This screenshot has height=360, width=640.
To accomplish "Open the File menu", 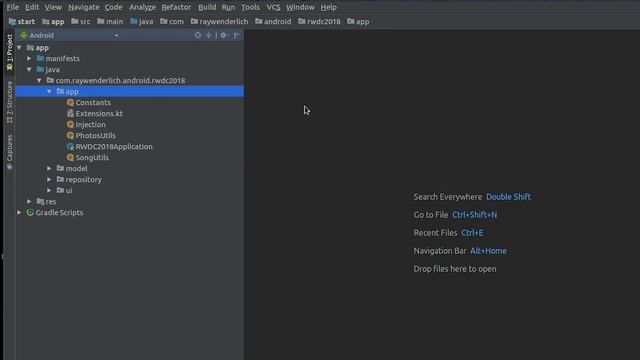I will pyautogui.click(x=13, y=7).
